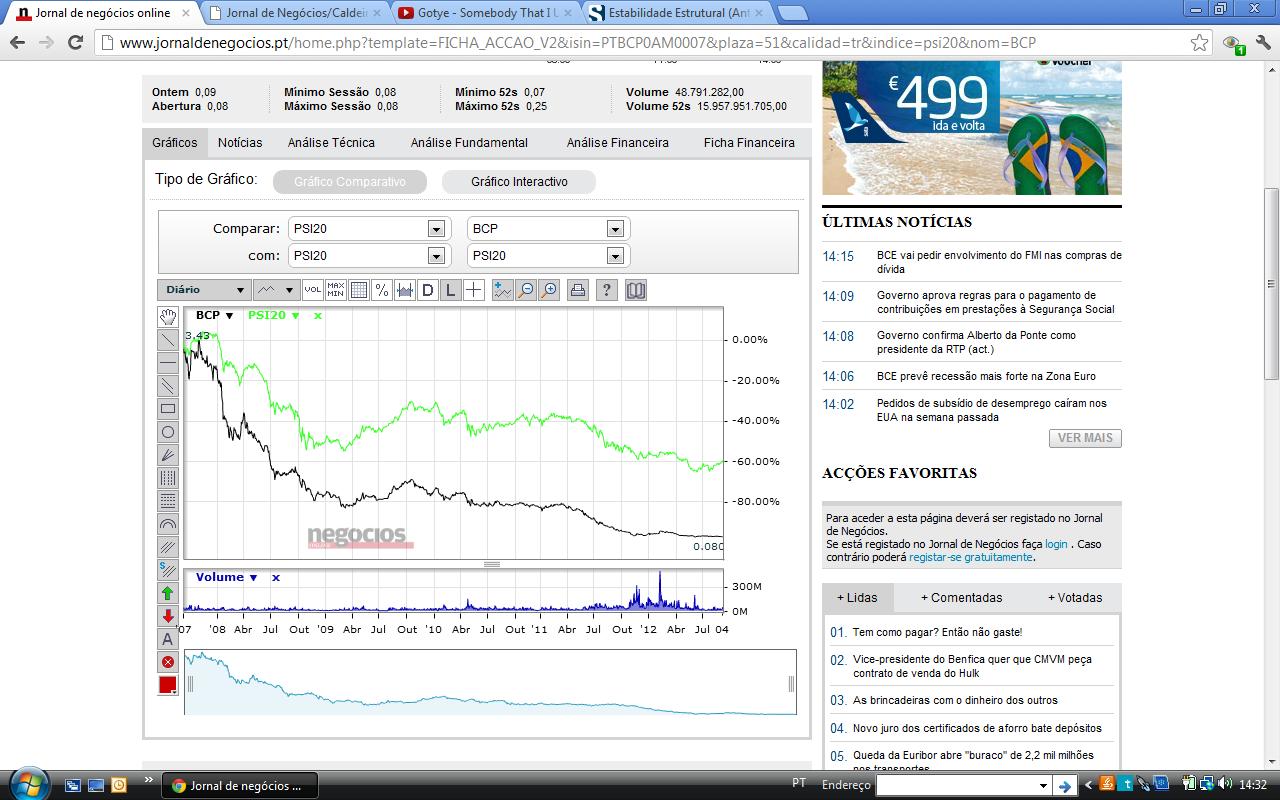Open news 'BCE prevê recessão mais forte'
Screen dimensions: 1280x800
tap(986, 377)
